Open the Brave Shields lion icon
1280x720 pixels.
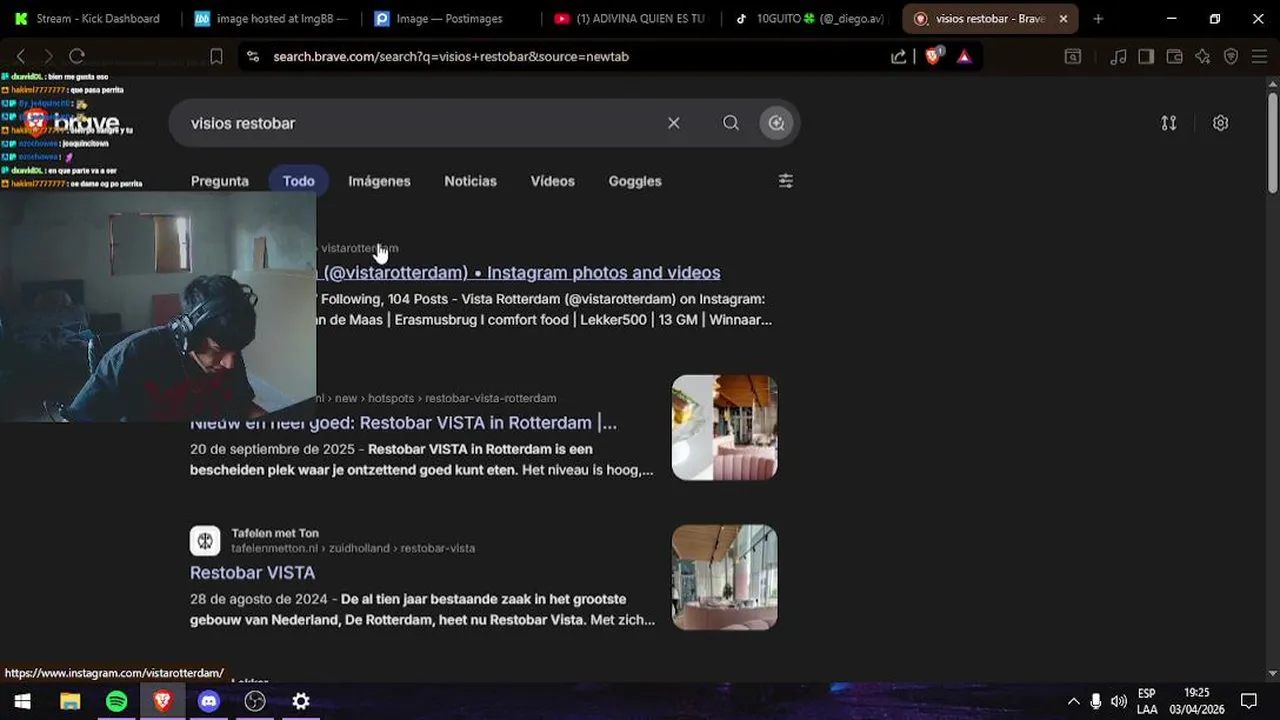tap(933, 57)
